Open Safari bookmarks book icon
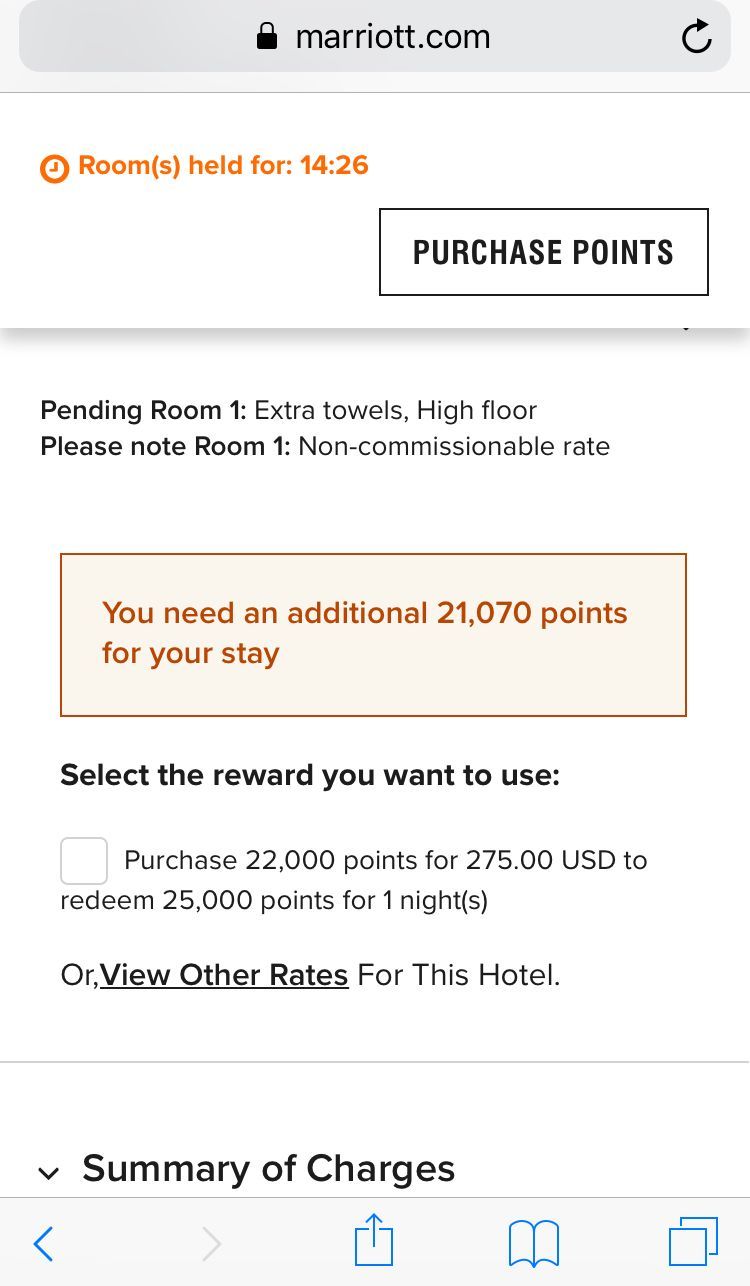750x1286 pixels. pos(534,1245)
